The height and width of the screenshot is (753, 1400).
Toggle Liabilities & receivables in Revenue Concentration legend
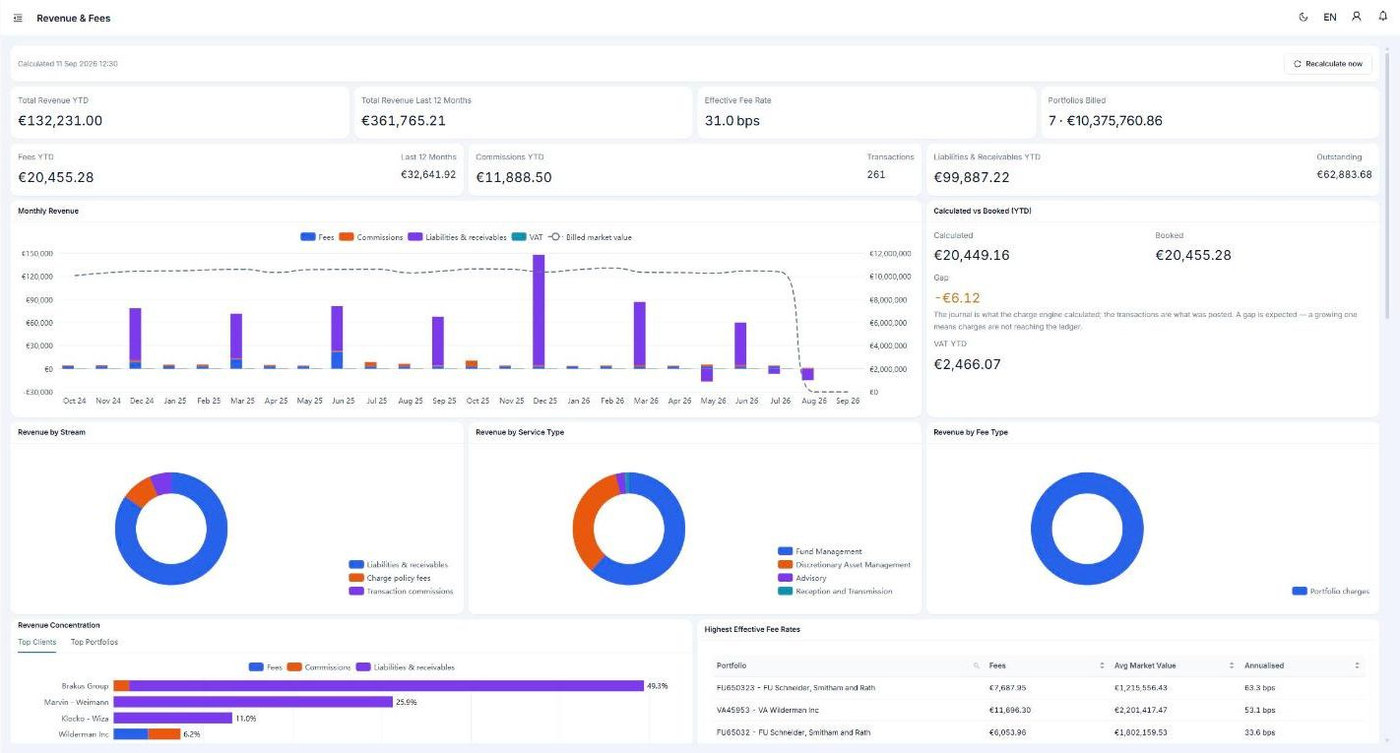tap(405, 667)
